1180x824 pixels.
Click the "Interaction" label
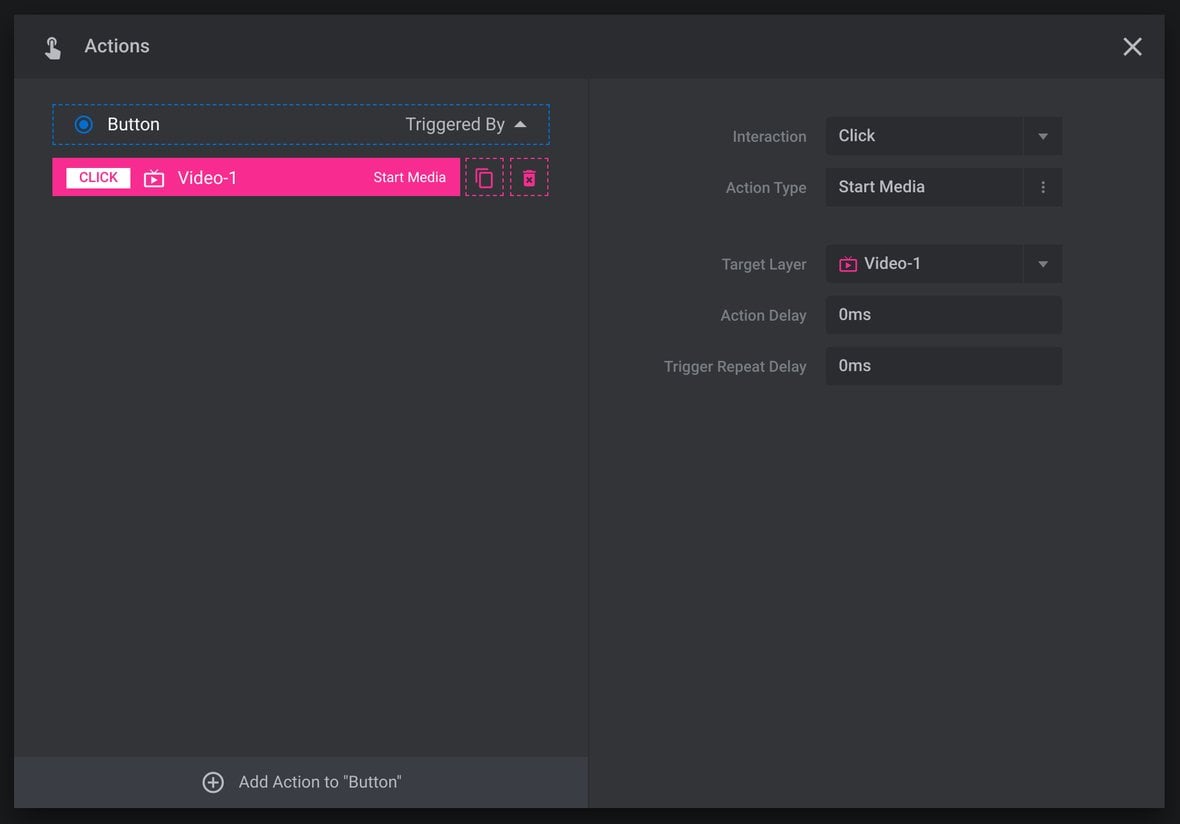click(769, 137)
